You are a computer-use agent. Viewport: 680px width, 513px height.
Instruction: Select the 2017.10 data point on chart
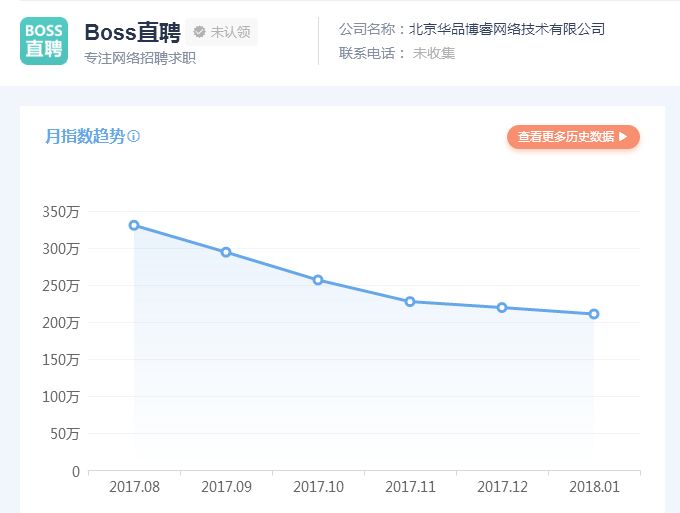(318, 280)
